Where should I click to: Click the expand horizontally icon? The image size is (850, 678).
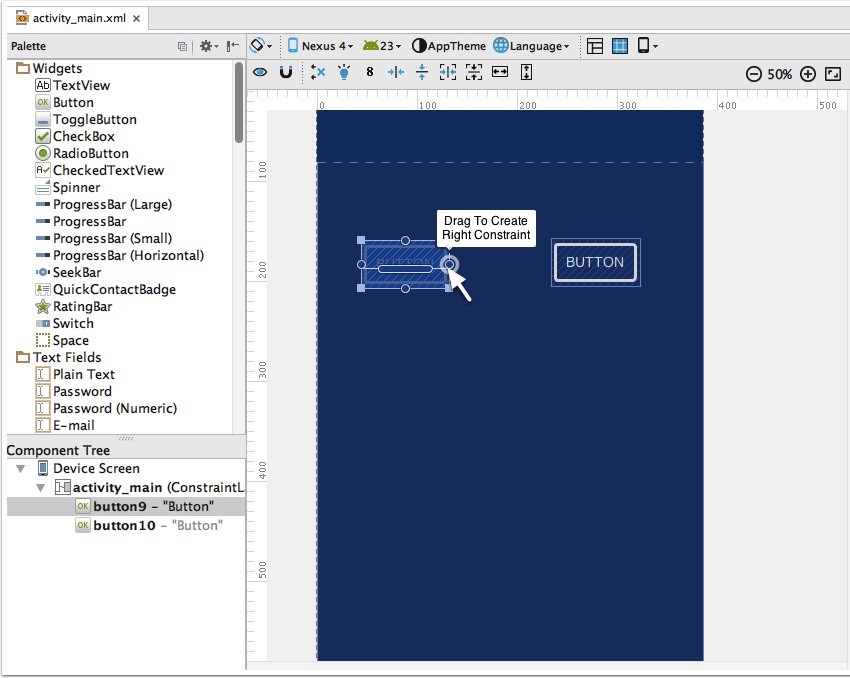click(x=500, y=72)
